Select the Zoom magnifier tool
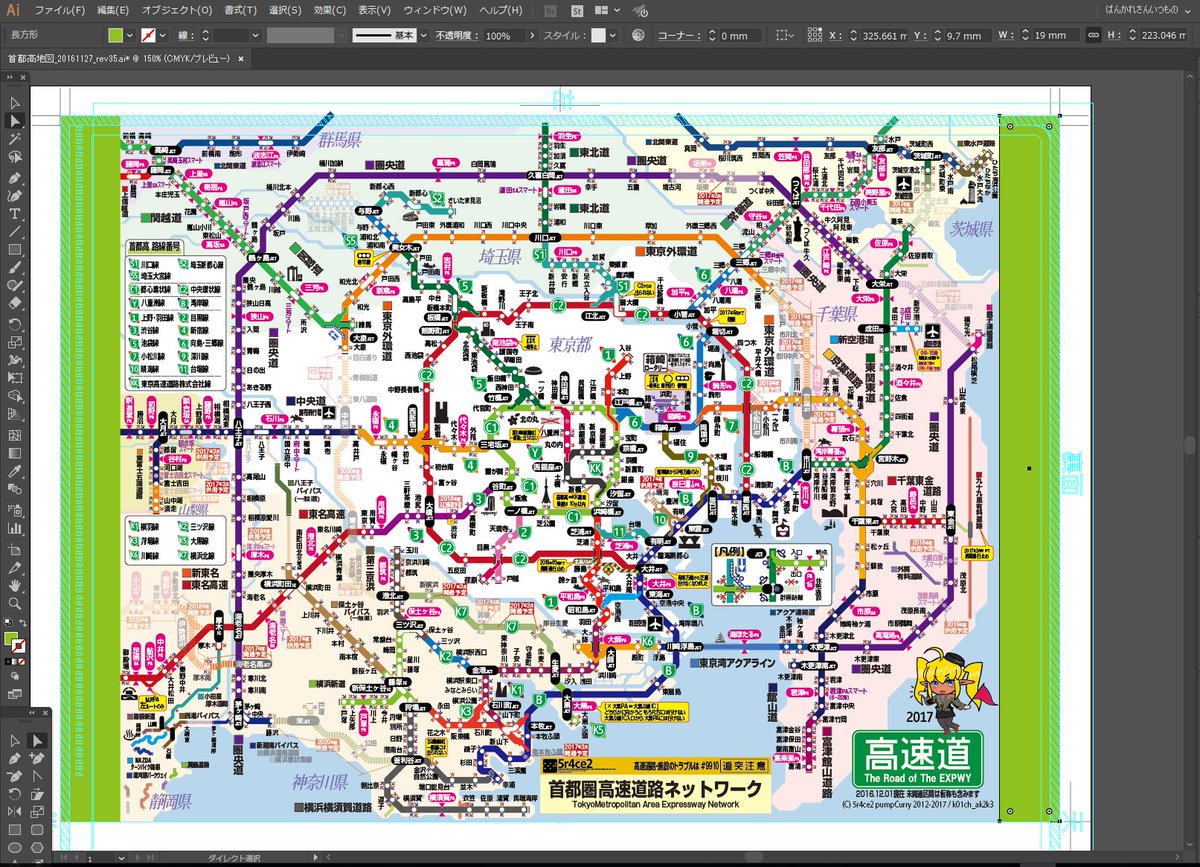The height and width of the screenshot is (867, 1200). tap(15, 603)
